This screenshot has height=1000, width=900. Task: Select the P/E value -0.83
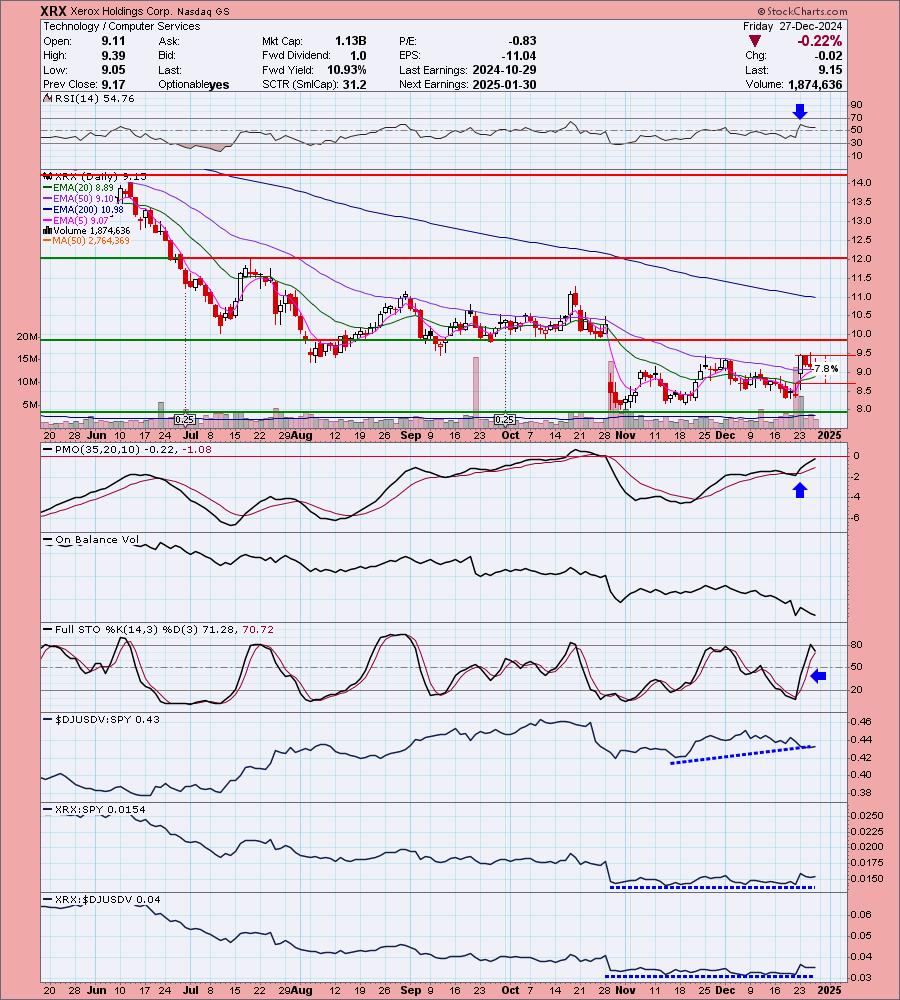(x=522, y=41)
